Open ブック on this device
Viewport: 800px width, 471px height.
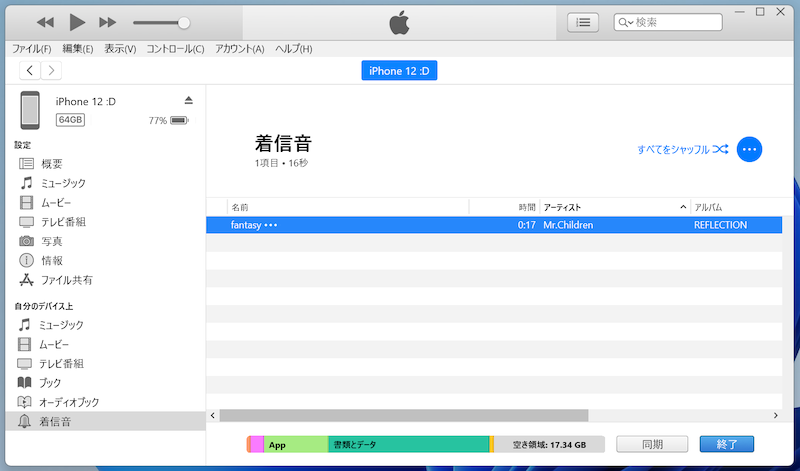(x=50, y=383)
